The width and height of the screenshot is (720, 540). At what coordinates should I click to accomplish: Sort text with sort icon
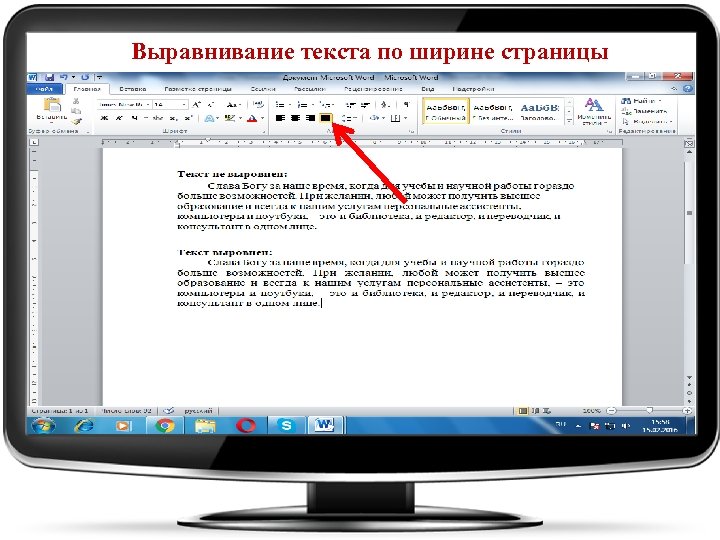pyautogui.click(x=386, y=105)
